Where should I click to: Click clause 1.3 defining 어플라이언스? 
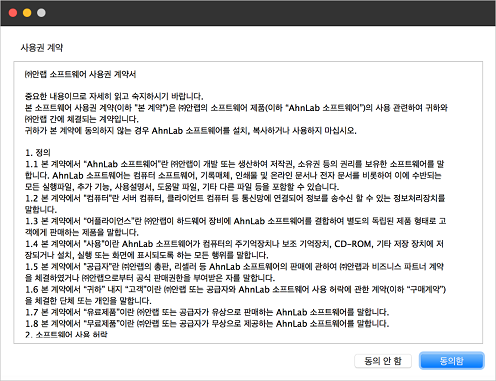235,226
